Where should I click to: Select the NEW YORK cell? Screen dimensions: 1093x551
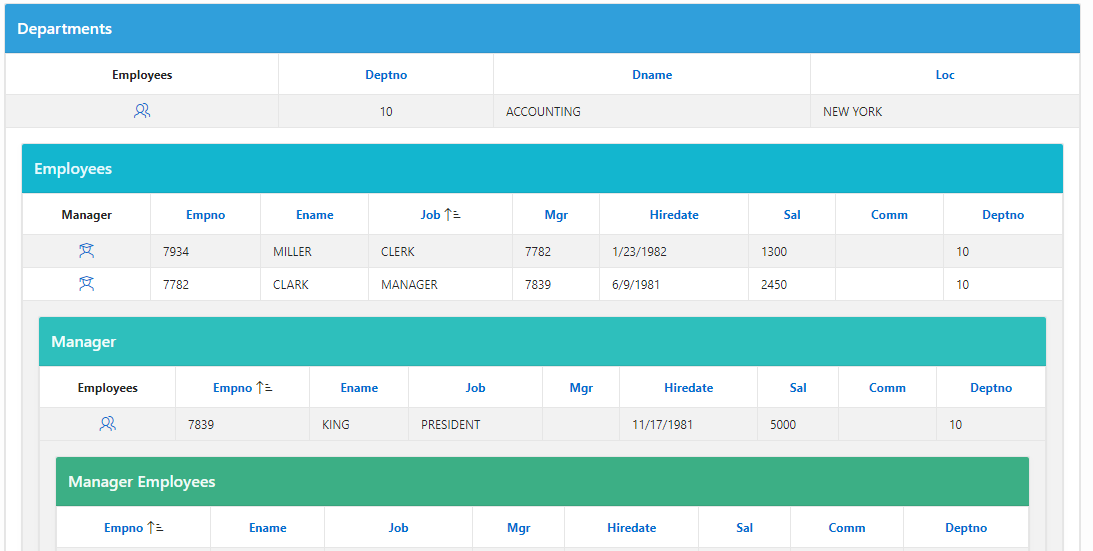(x=945, y=111)
